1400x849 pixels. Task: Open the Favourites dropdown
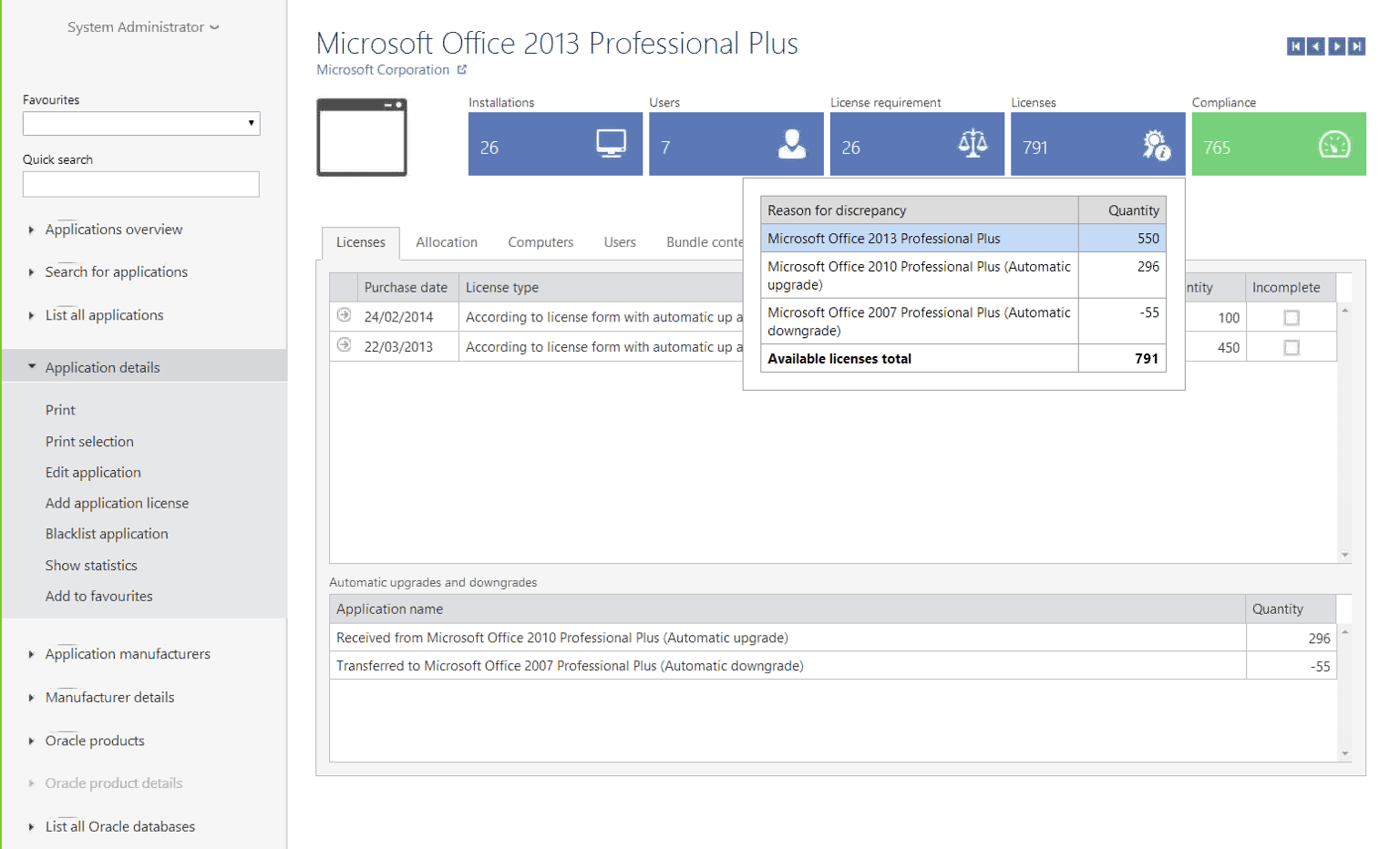point(251,123)
